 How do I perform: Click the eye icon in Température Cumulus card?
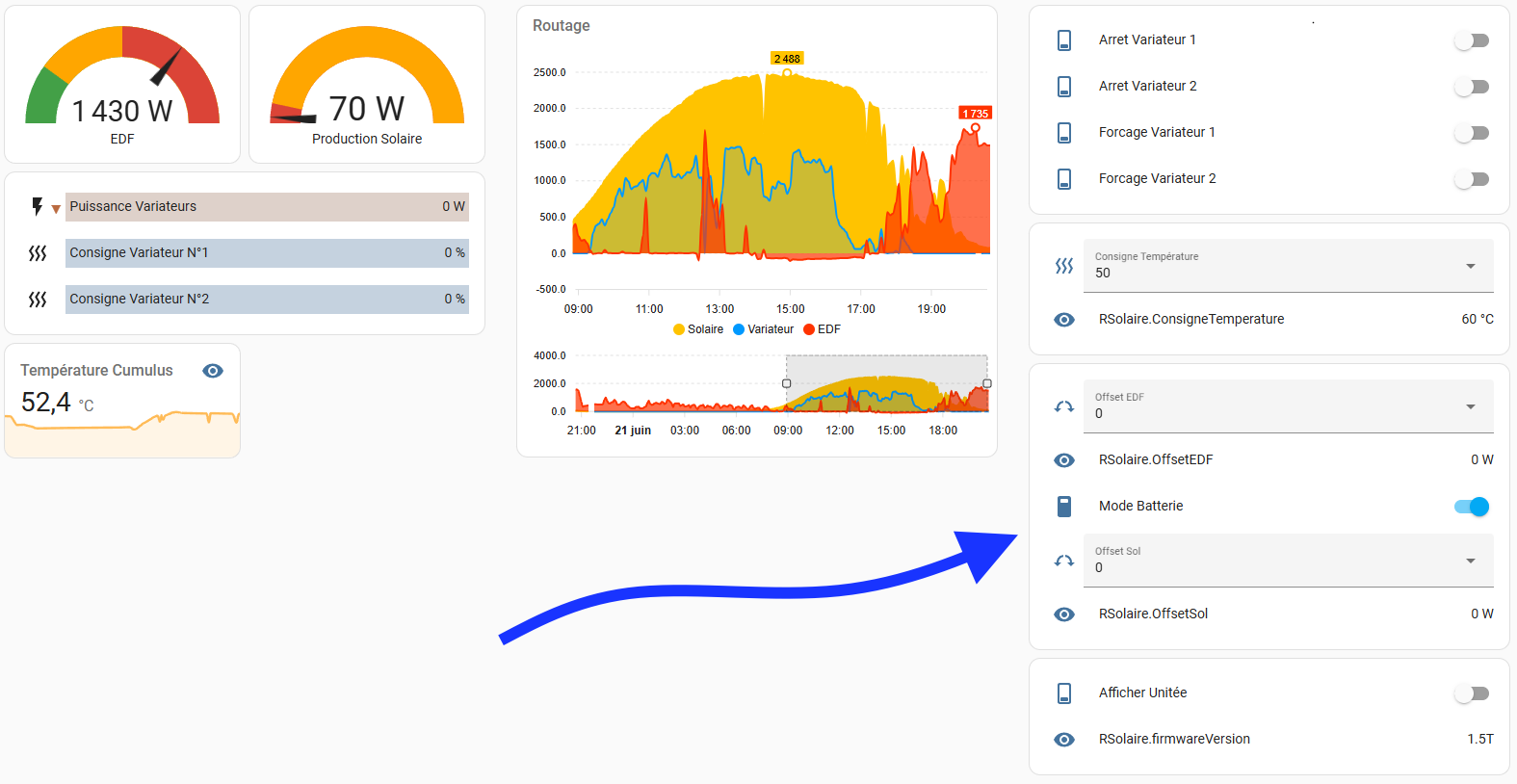coord(213,371)
